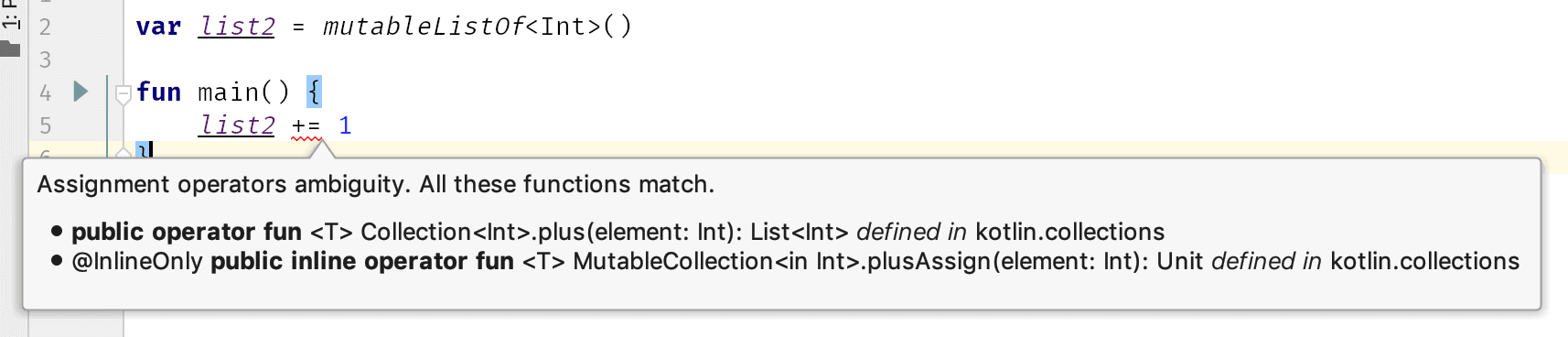This screenshot has width=1568, height=337.
Task: Click list2 declaration on line 2
Action: 237,27
